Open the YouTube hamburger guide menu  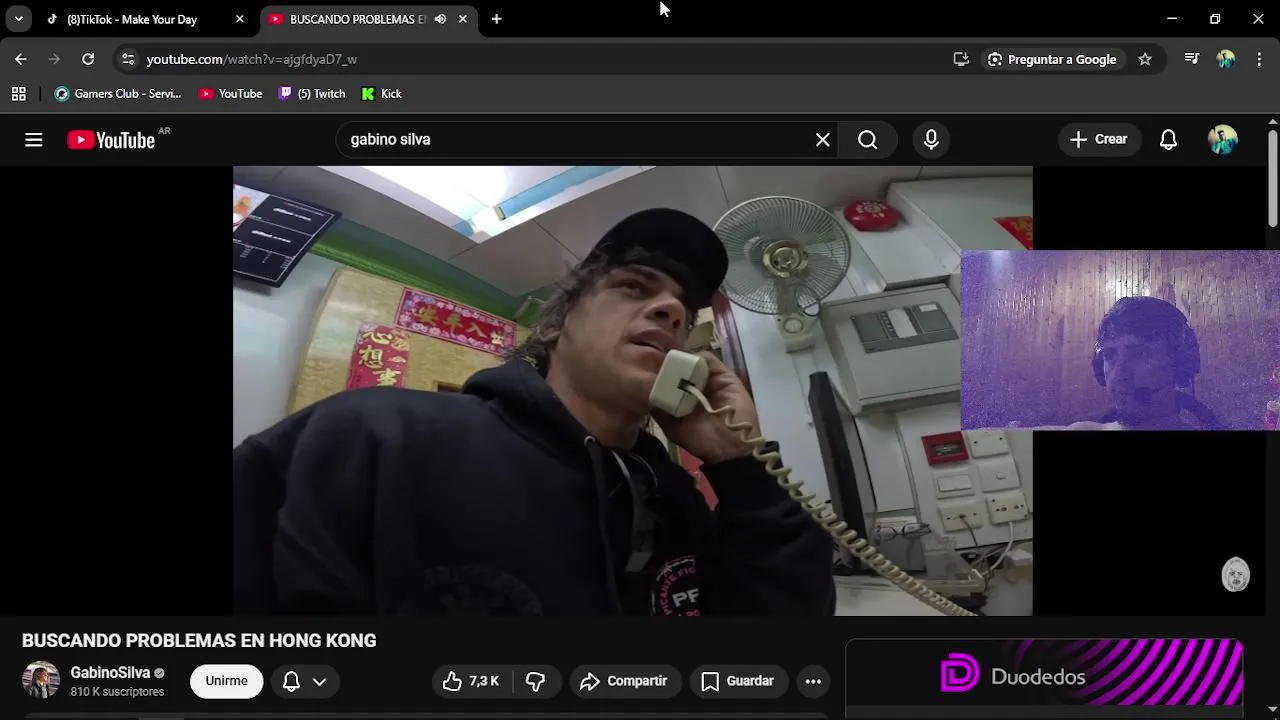point(34,140)
